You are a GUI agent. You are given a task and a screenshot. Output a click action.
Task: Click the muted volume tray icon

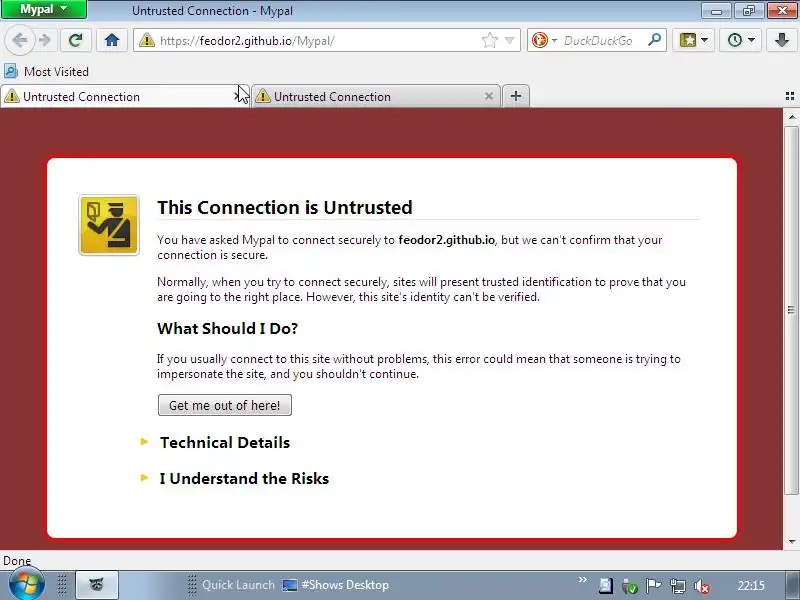[x=702, y=586]
